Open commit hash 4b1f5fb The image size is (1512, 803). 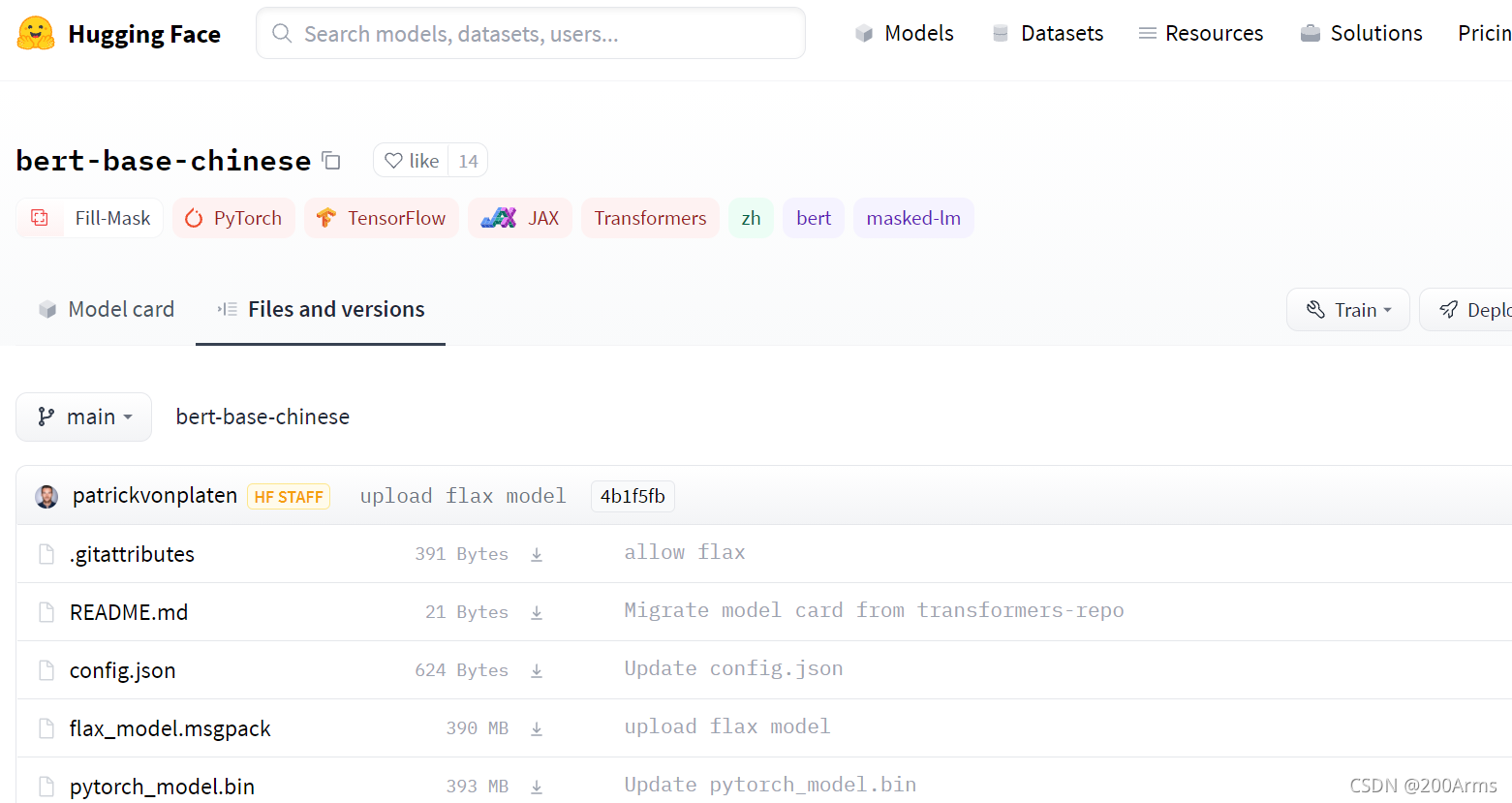click(x=633, y=496)
